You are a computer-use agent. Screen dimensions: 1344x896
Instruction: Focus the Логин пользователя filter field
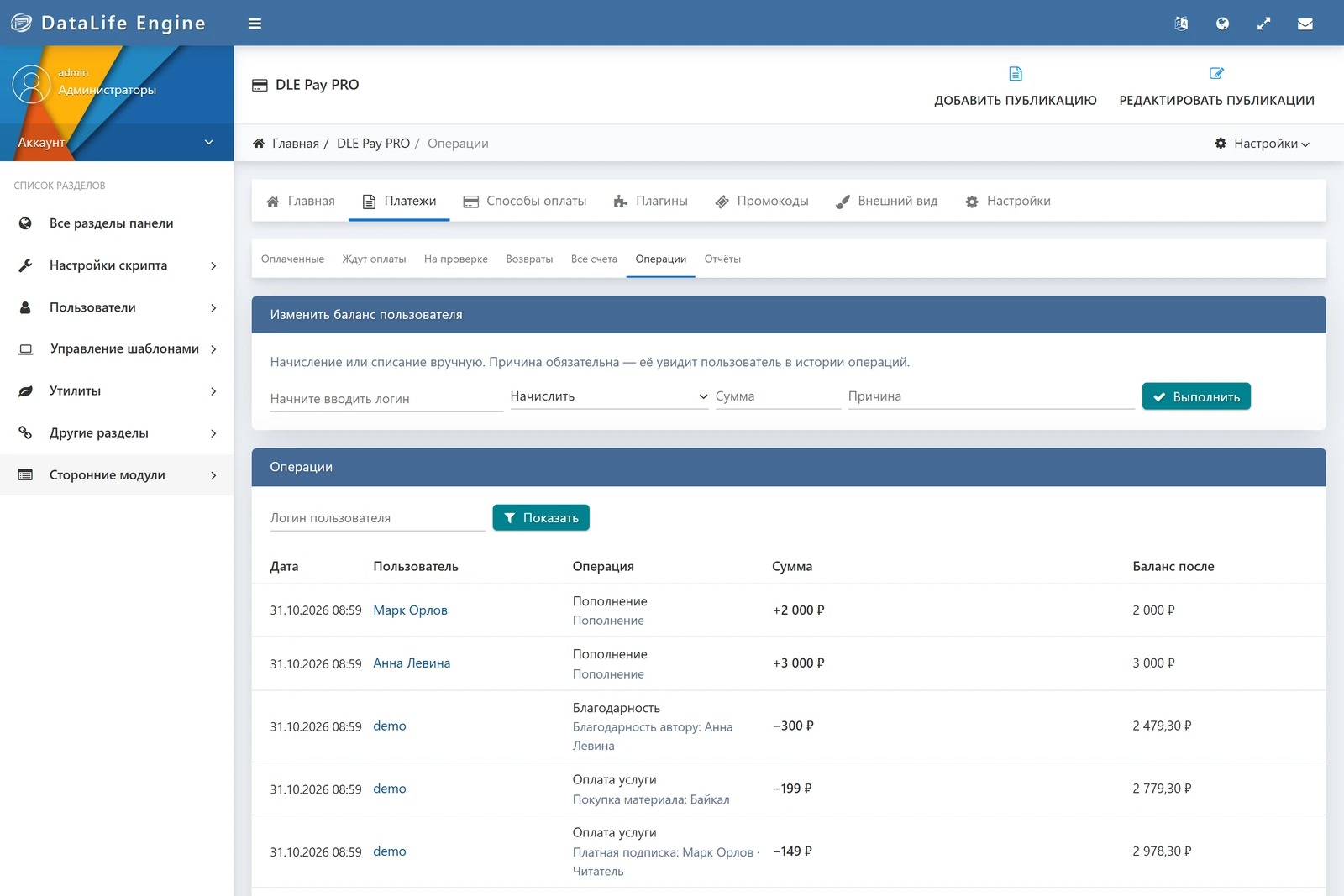click(377, 518)
